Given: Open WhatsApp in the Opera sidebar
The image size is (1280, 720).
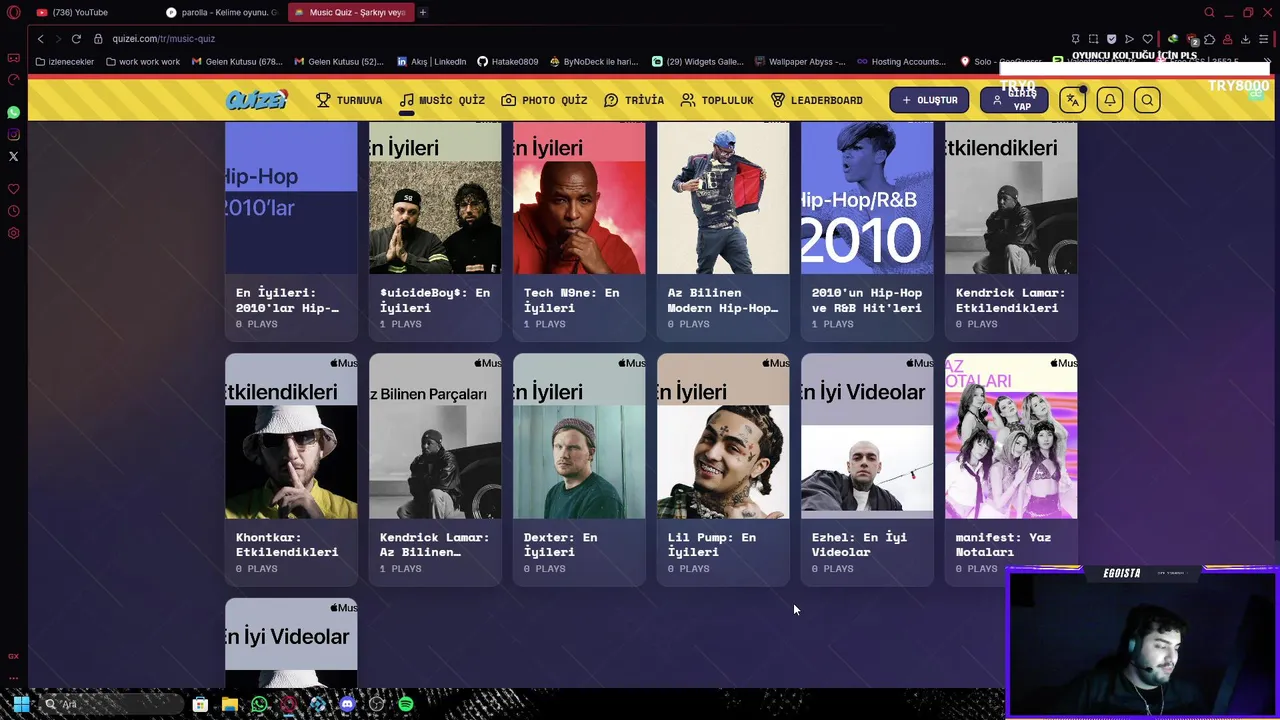Looking at the screenshot, I should (x=13, y=112).
